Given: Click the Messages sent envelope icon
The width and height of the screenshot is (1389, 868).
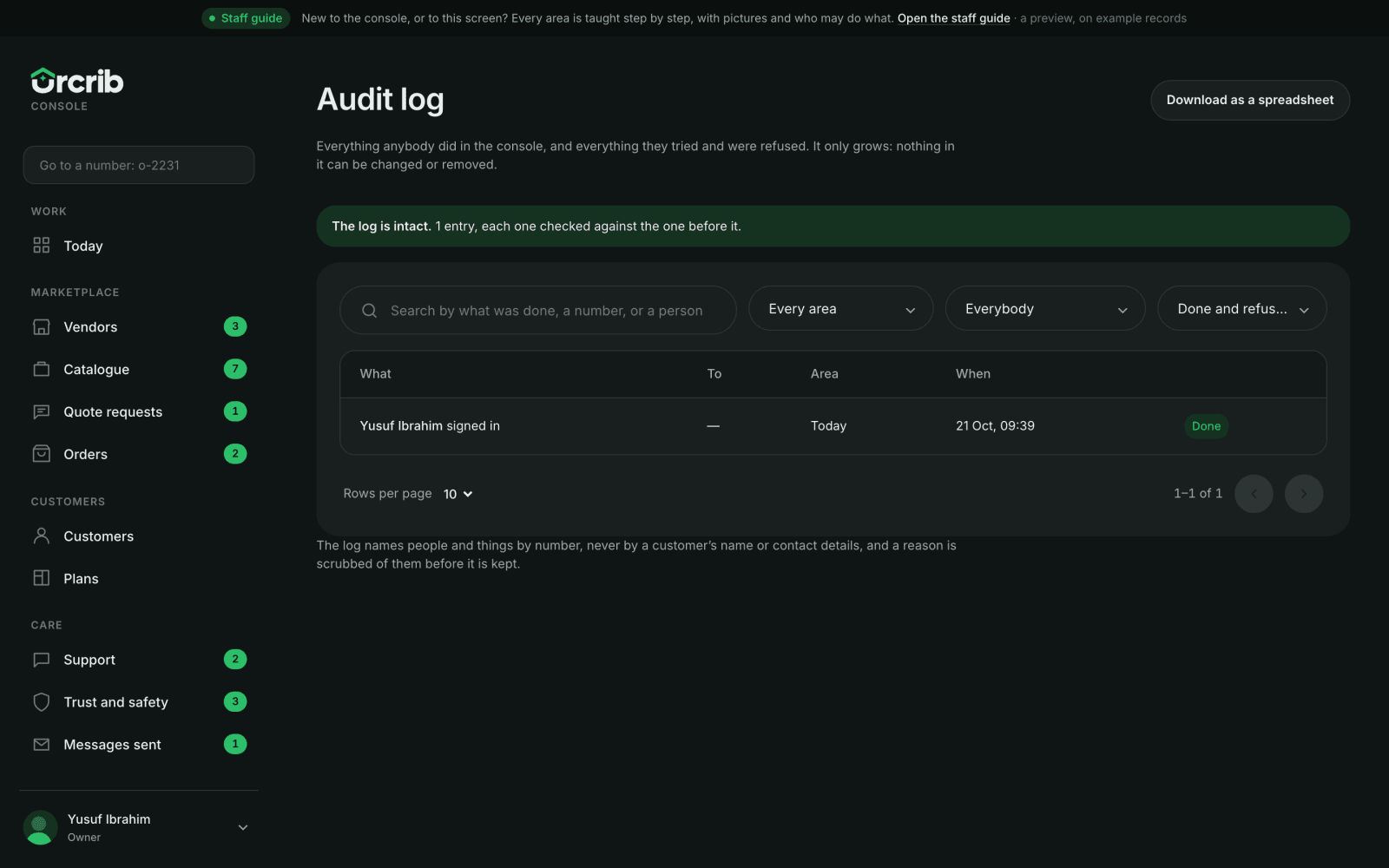Looking at the screenshot, I should point(42,745).
